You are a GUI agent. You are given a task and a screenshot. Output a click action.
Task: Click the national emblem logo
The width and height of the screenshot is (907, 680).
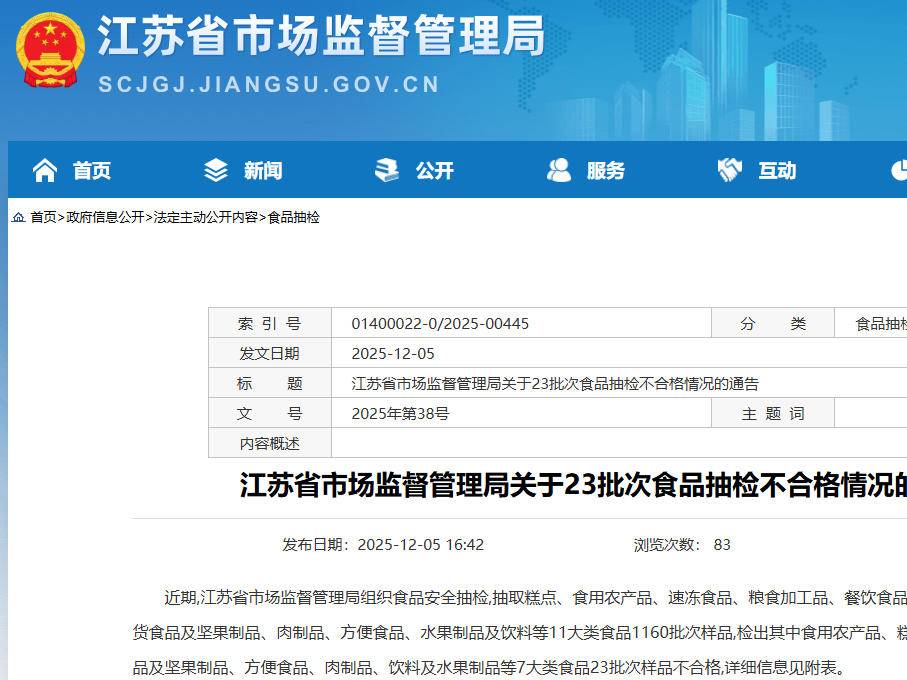coord(50,51)
